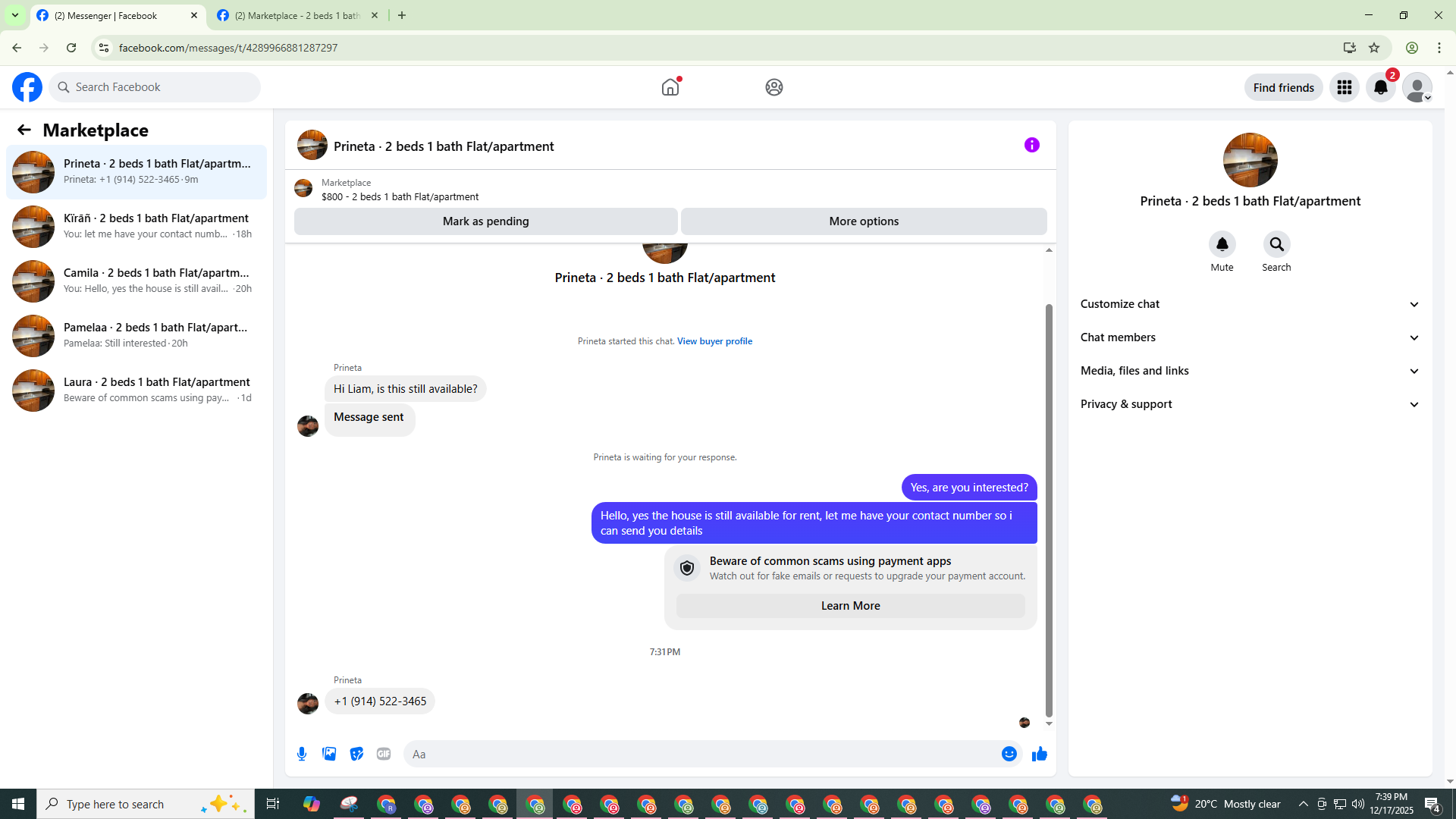1456x819 pixels.
Task: Expand Privacy & support section
Action: [x=1250, y=404]
